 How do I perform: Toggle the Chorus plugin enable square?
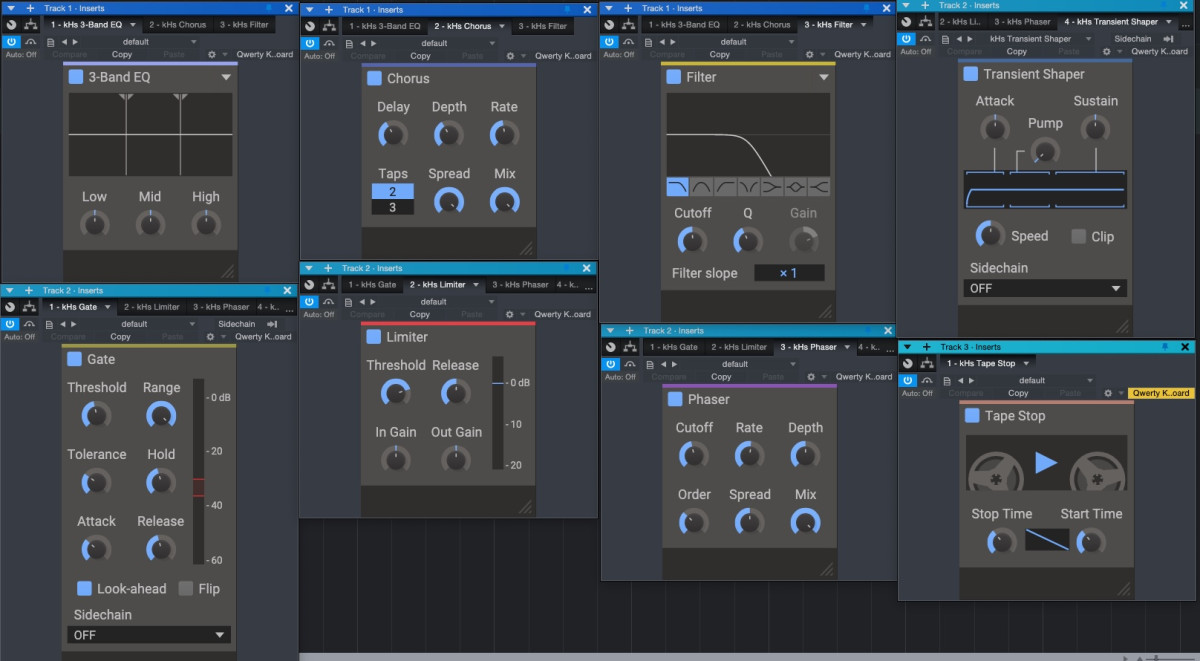(374, 78)
